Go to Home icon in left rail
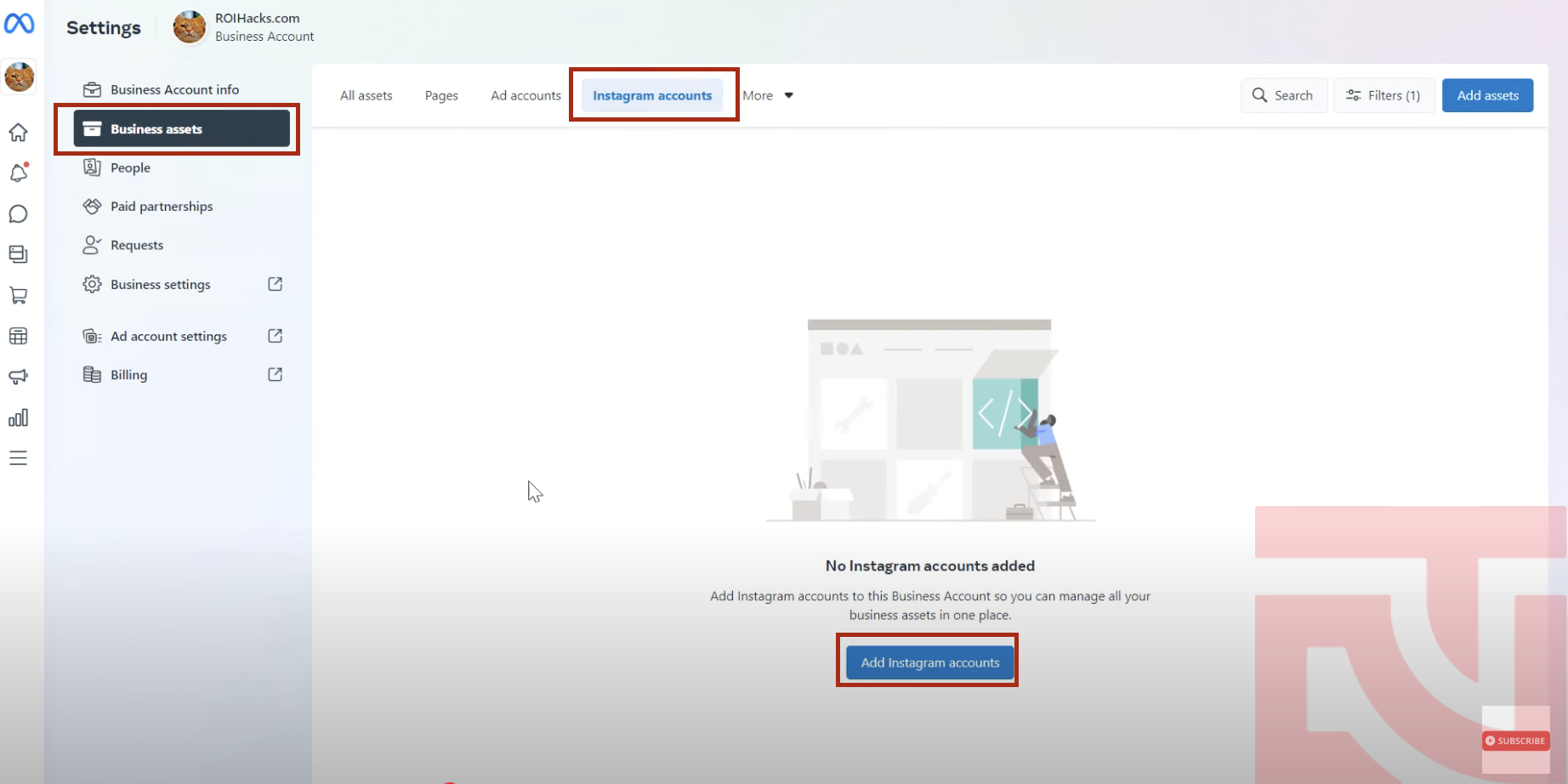Screen dimensions: 1568x784 19,133
